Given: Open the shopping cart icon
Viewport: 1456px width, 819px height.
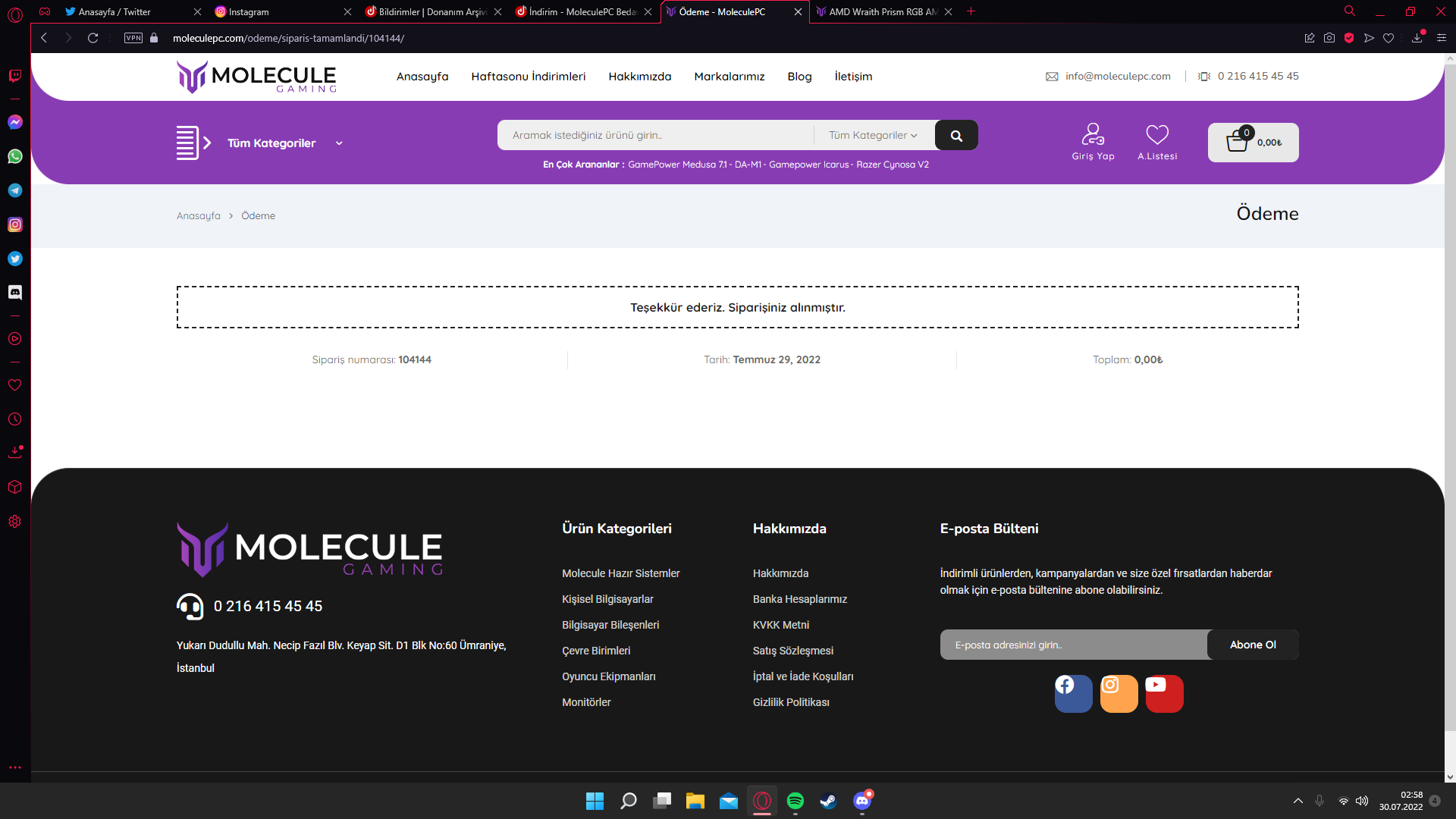Looking at the screenshot, I should click(x=1238, y=140).
